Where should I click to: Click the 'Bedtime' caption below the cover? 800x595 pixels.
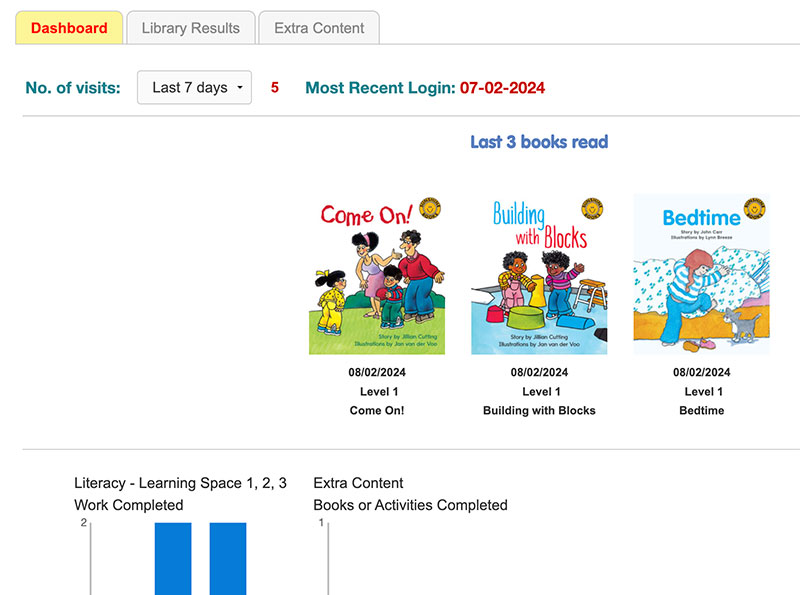(701, 411)
